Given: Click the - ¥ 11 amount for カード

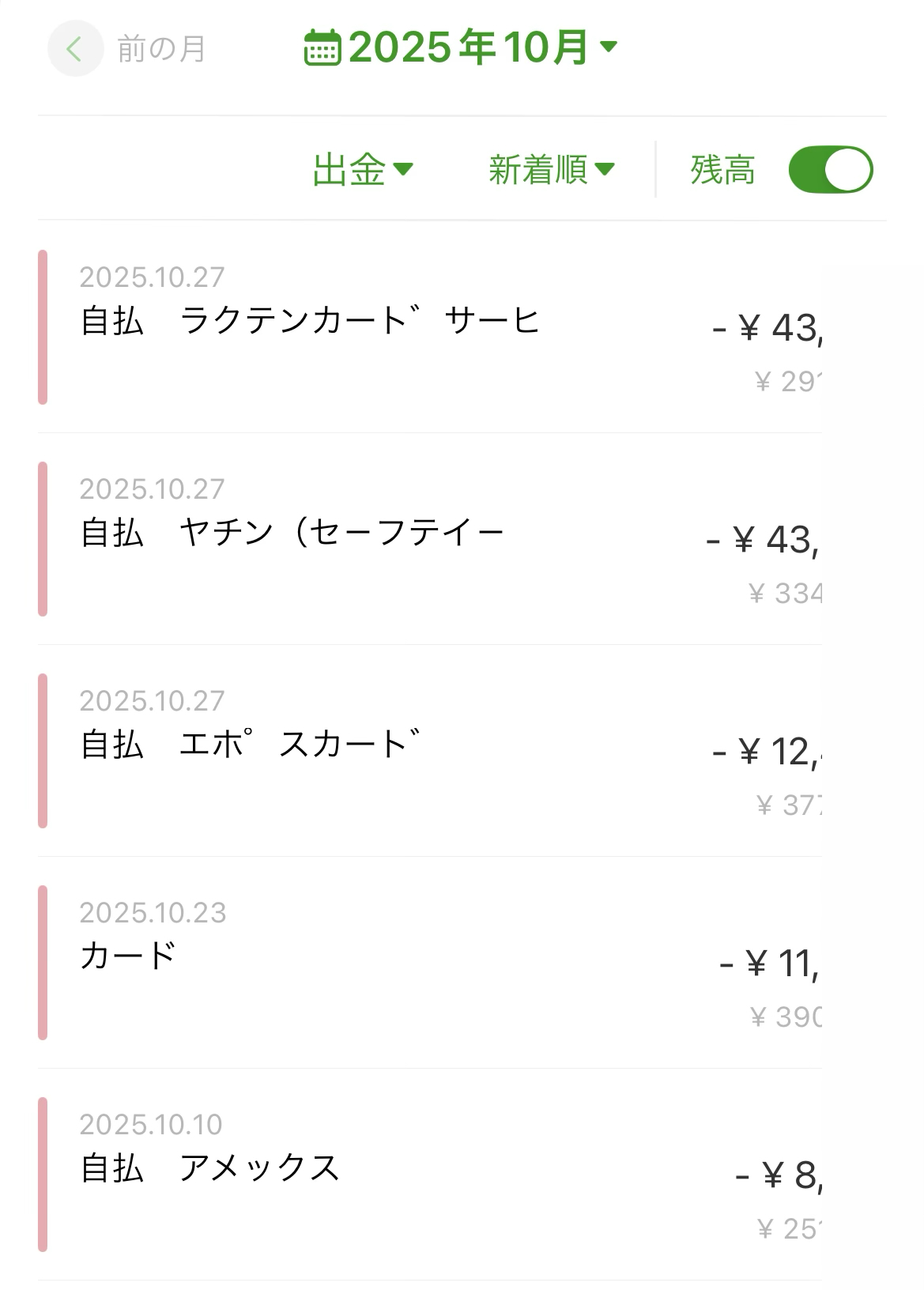Looking at the screenshot, I should click(769, 964).
